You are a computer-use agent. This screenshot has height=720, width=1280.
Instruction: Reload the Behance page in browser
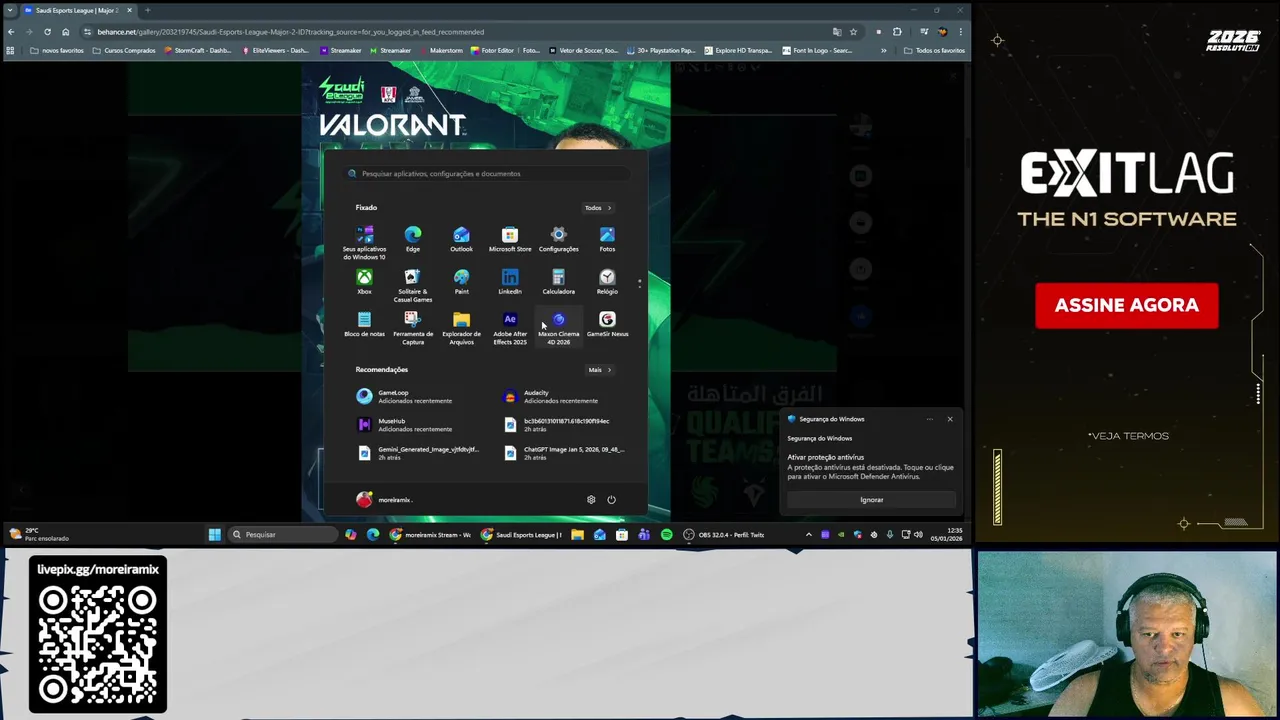pos(47,32)
